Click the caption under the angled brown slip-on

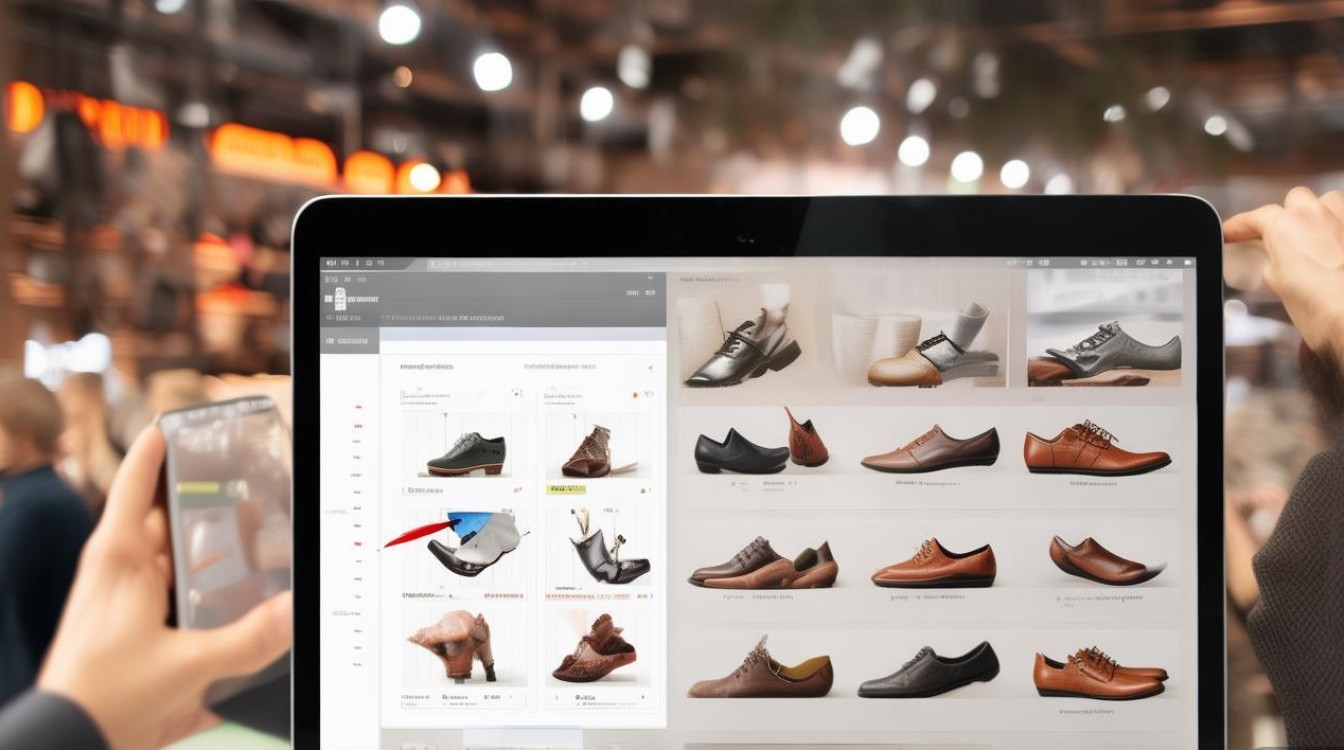tap(1100, 602)
